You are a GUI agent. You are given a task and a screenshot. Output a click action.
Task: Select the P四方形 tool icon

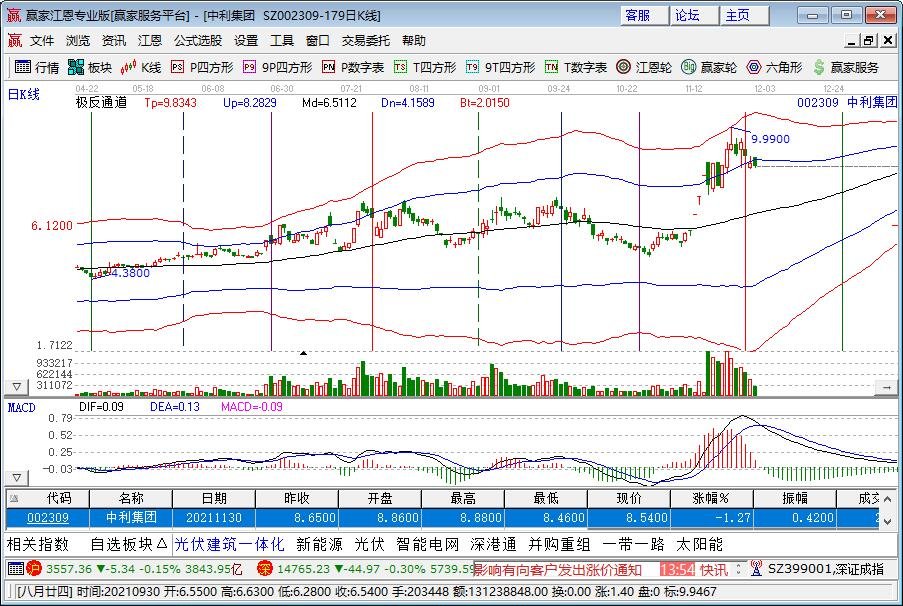177,67
